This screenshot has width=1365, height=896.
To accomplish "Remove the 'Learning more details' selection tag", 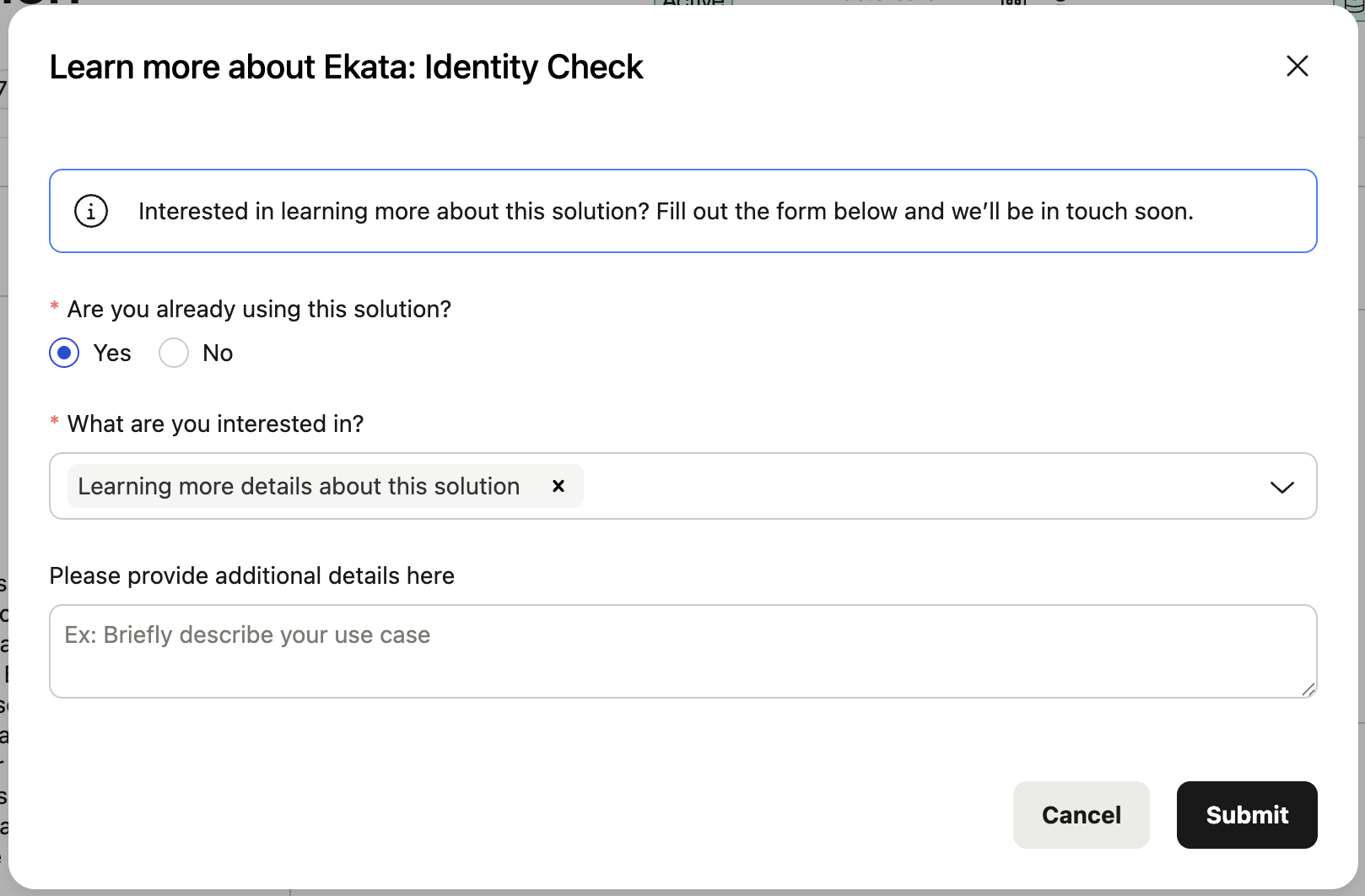I will [x=558, y=486].
